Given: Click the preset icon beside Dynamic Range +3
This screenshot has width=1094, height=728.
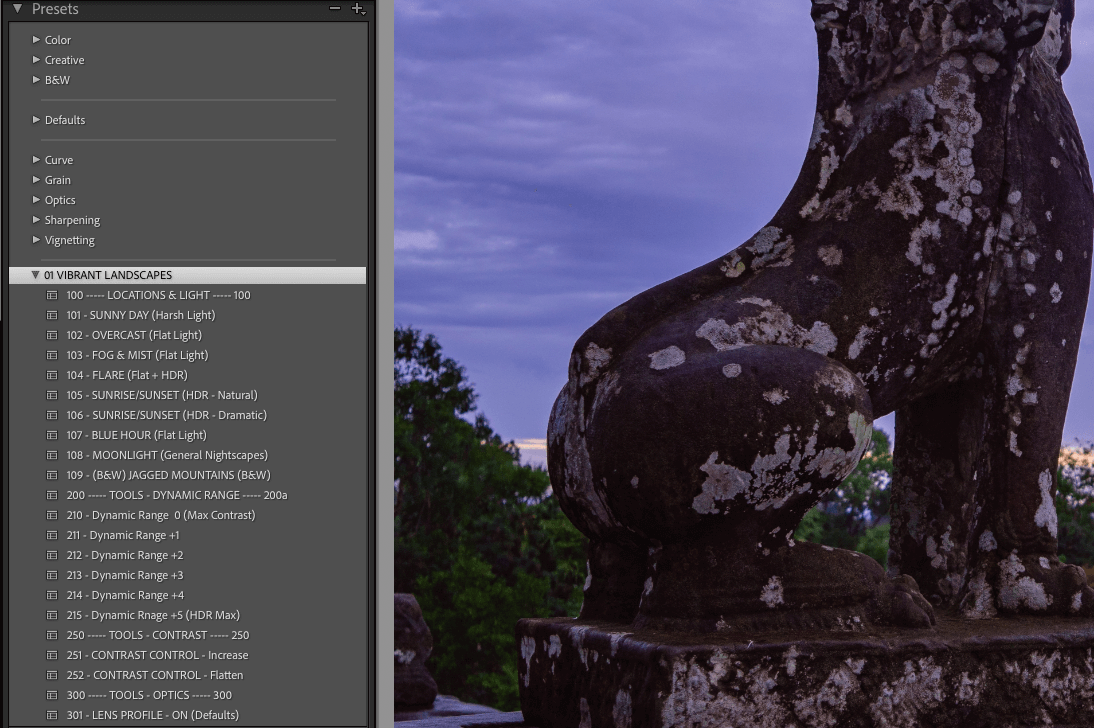Looking at the screenshot, I should point(52,575).
